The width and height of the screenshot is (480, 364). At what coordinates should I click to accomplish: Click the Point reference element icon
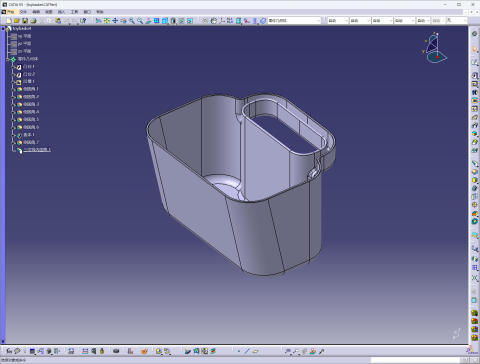click(x=239, y=351)
